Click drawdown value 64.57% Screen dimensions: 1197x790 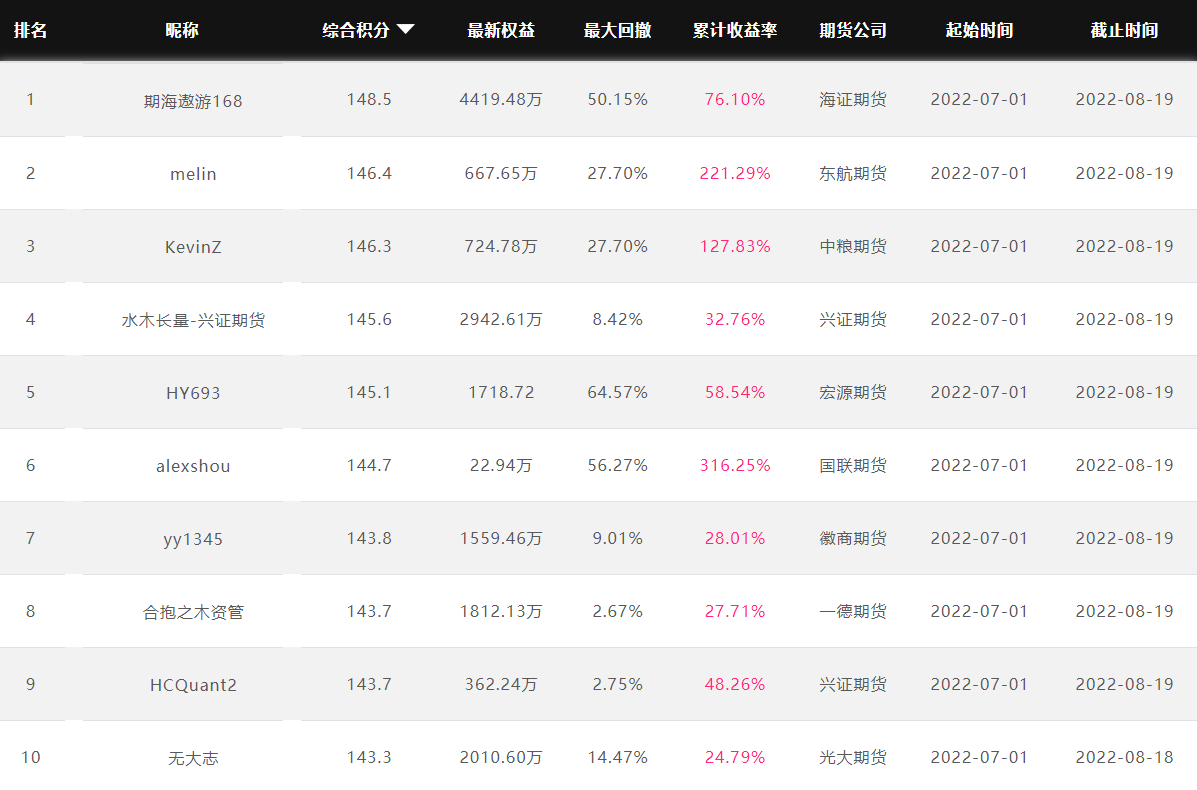618,392
